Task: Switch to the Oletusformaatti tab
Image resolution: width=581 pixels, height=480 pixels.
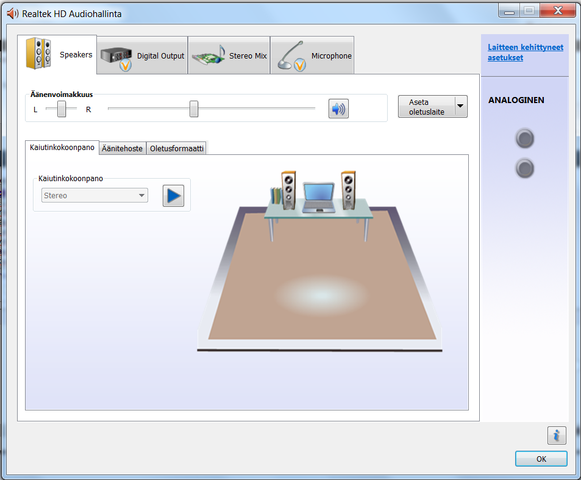Action: point(176,149)
